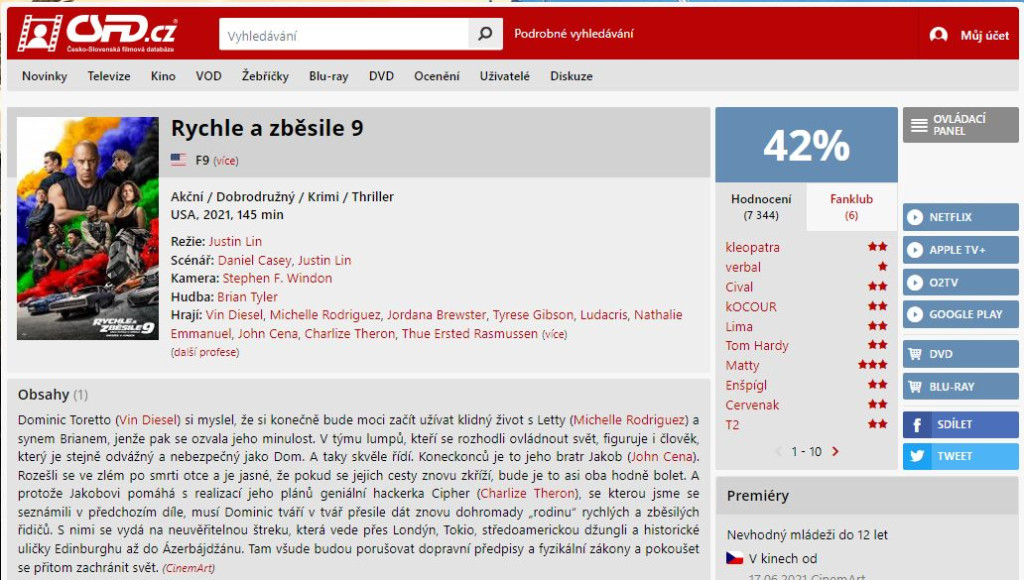The image size is (1024, 580).
Task: Open user kleopatra's profile
Action: [x=752, y=248]
